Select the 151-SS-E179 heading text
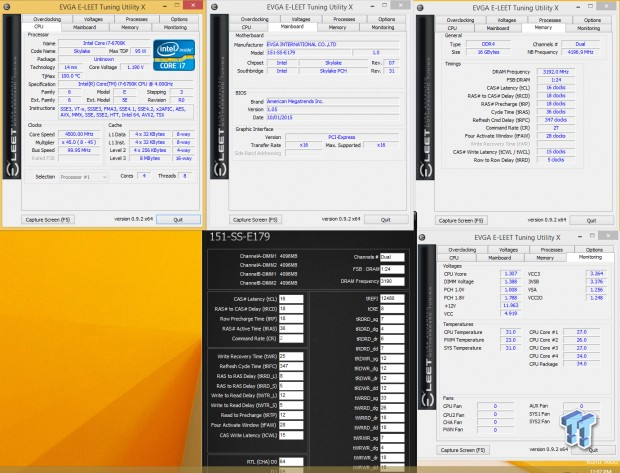The height and width of the screenshot is (473, 620). (240, 236)
